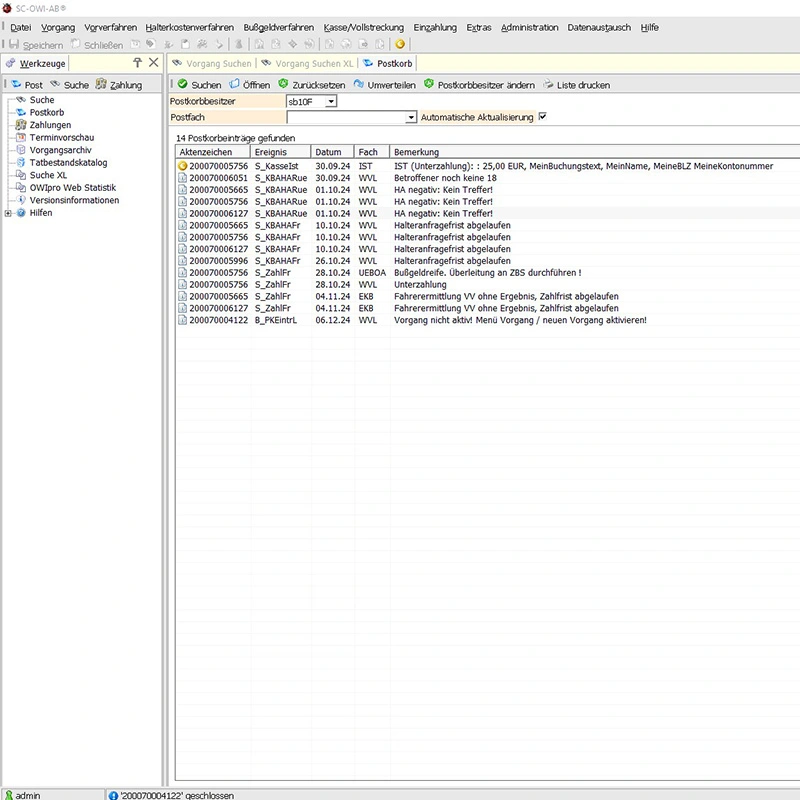Toggle the Automatische Aktualisierung checkbox
Viewport: 800px width, 800px height.
[543, 117]
